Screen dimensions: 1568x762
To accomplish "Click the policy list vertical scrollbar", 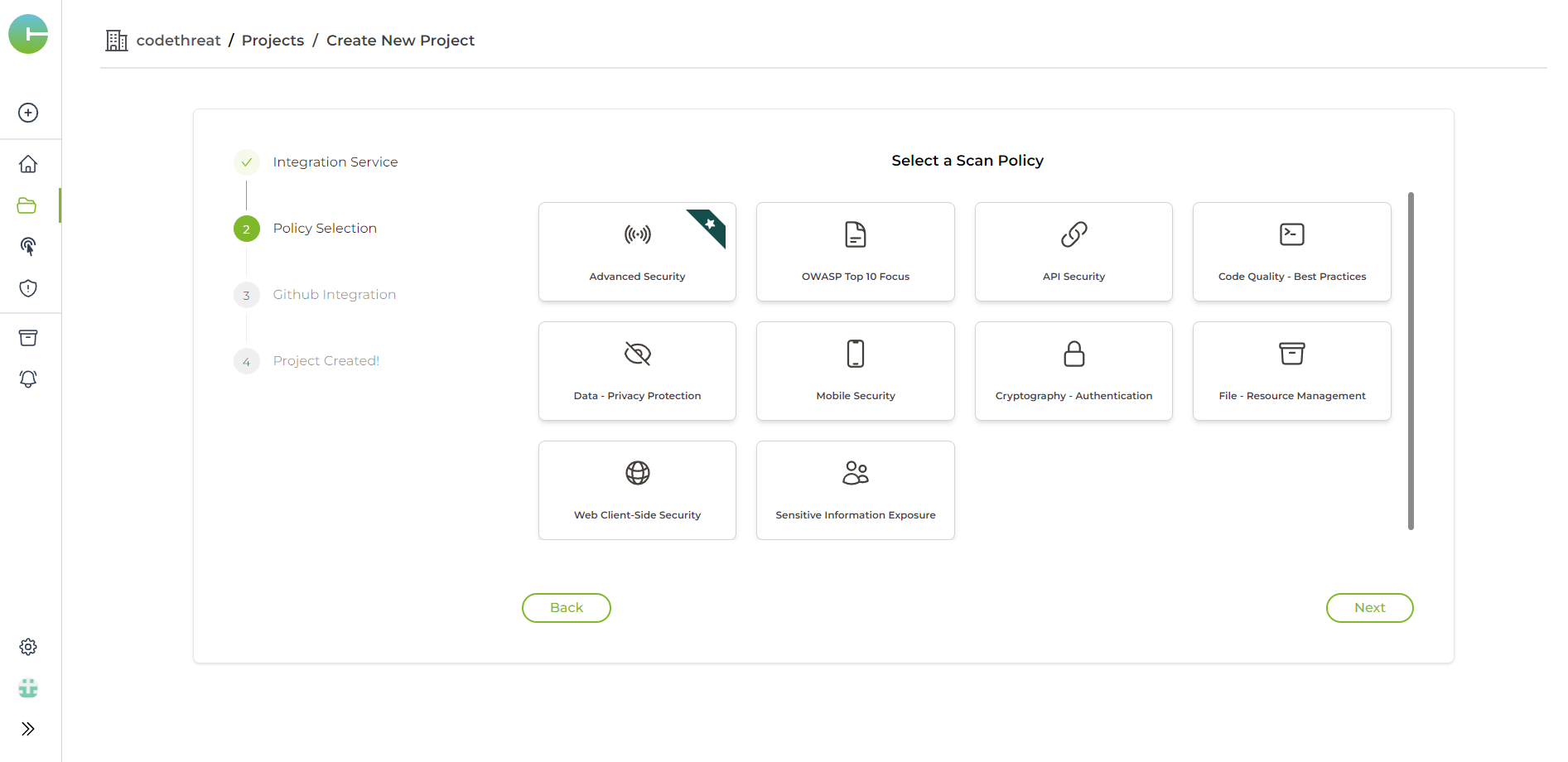I will coord(1411,361).
